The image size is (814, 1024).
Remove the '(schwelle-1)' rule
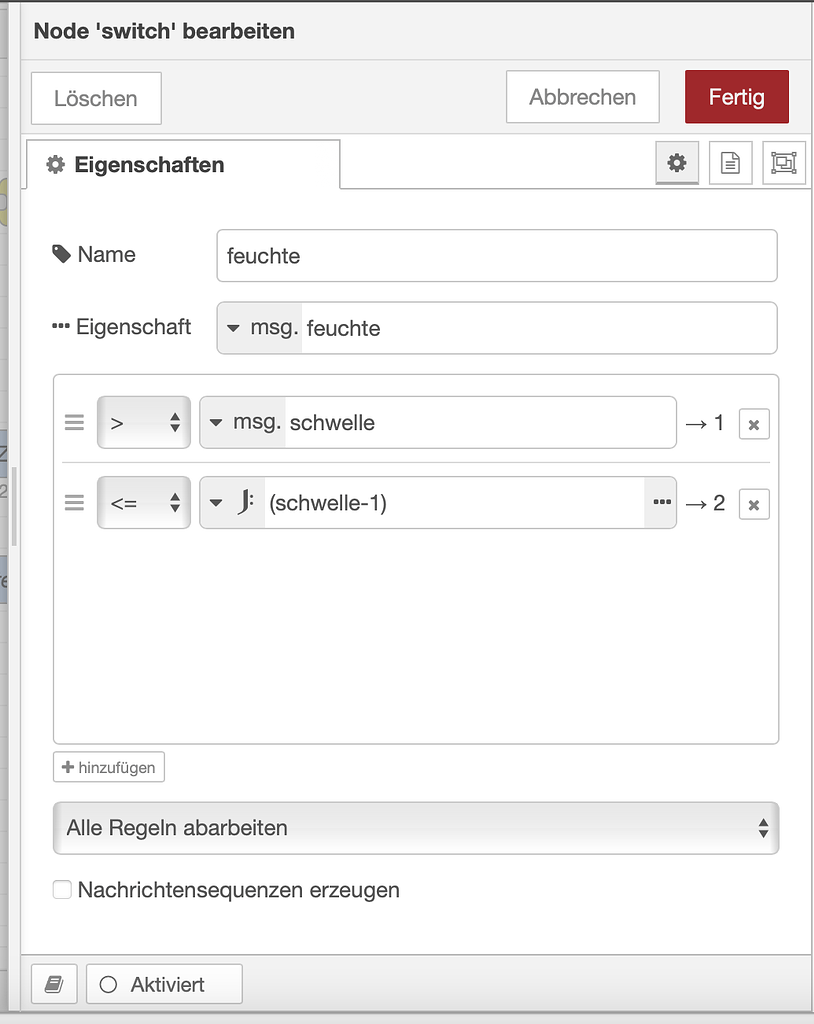coord(754,503)
